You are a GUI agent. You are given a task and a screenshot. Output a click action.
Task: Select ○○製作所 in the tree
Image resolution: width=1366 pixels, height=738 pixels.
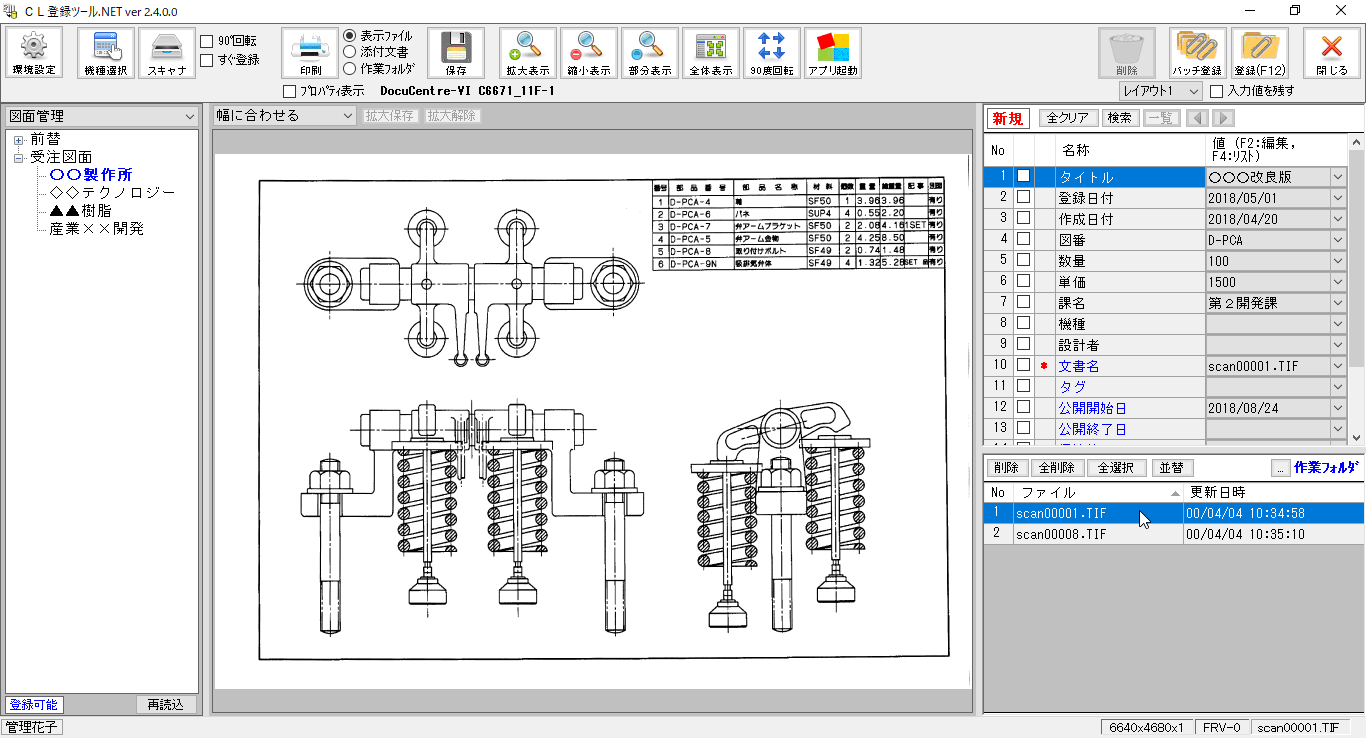[x=91, y=175]
